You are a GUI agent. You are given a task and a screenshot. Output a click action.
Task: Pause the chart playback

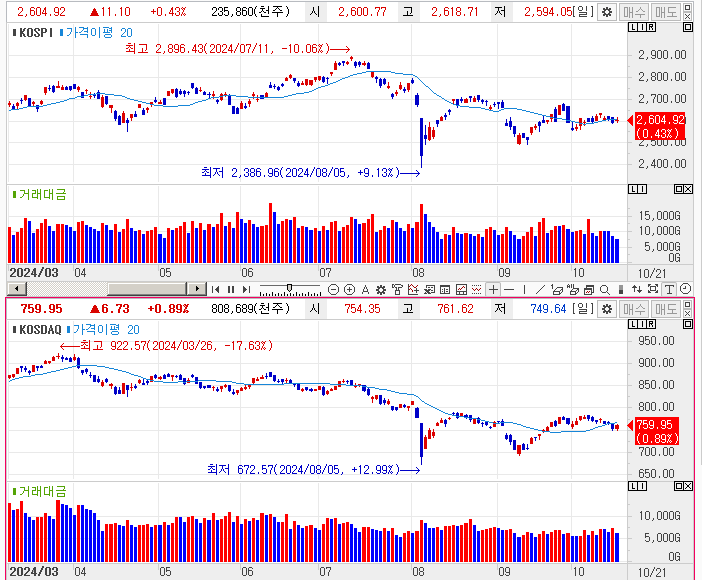click(x=231, y=289)
